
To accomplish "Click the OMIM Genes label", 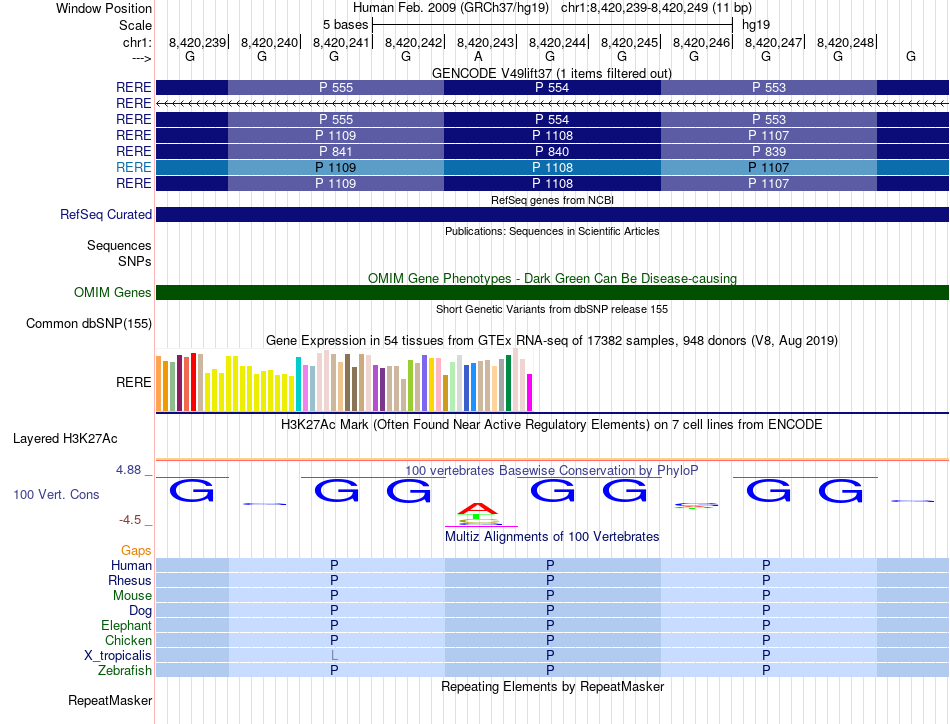I will tap(112, 293).
